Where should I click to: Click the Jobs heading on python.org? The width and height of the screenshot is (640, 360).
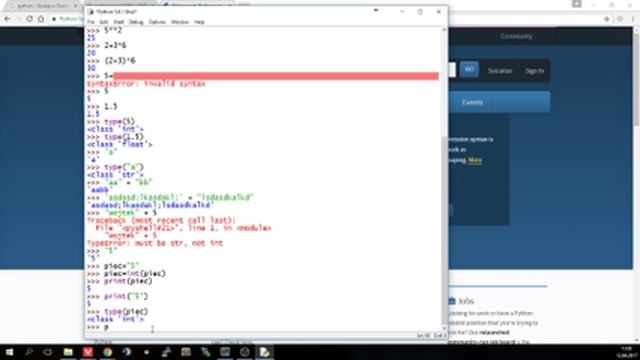click(x=466, y=301)
